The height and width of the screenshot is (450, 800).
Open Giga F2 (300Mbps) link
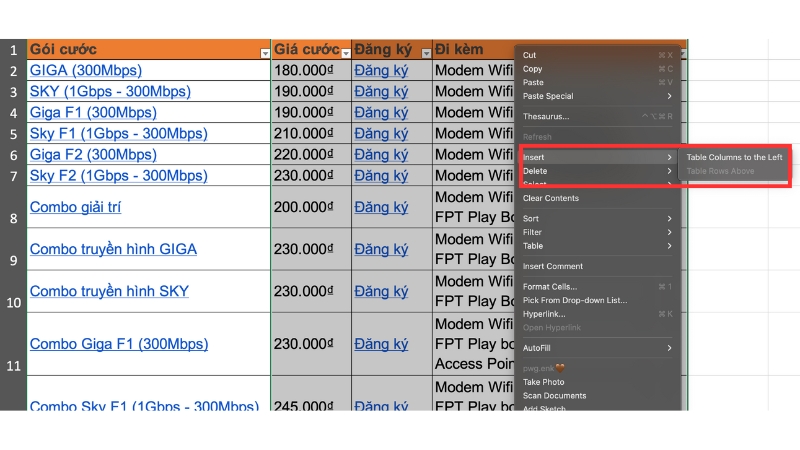93,155
